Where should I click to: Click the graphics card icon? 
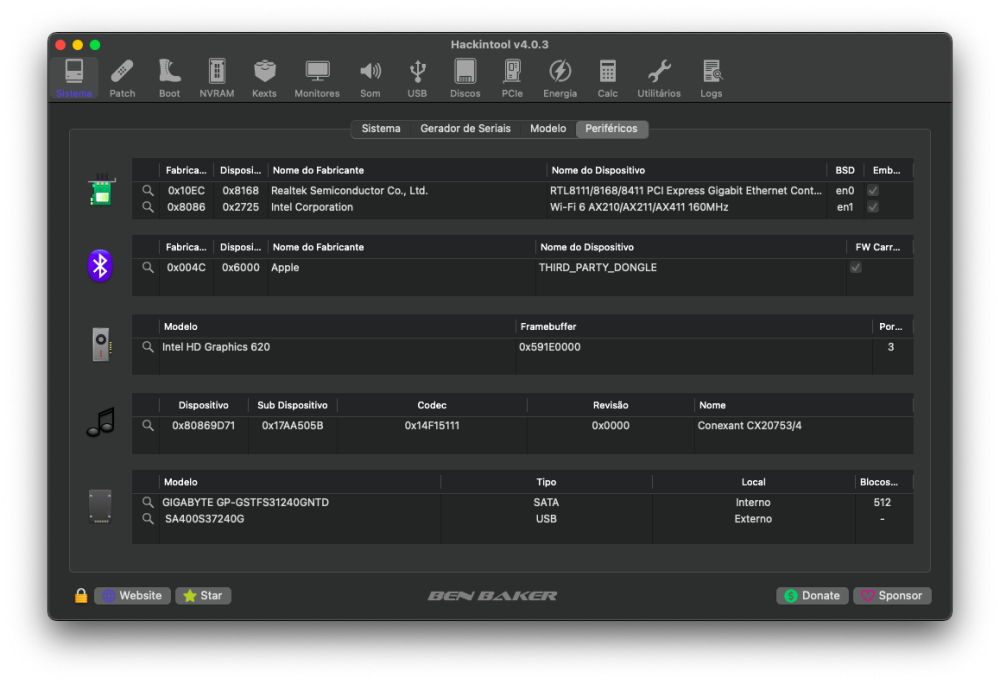pyautogui.click(x=101, y=344)
